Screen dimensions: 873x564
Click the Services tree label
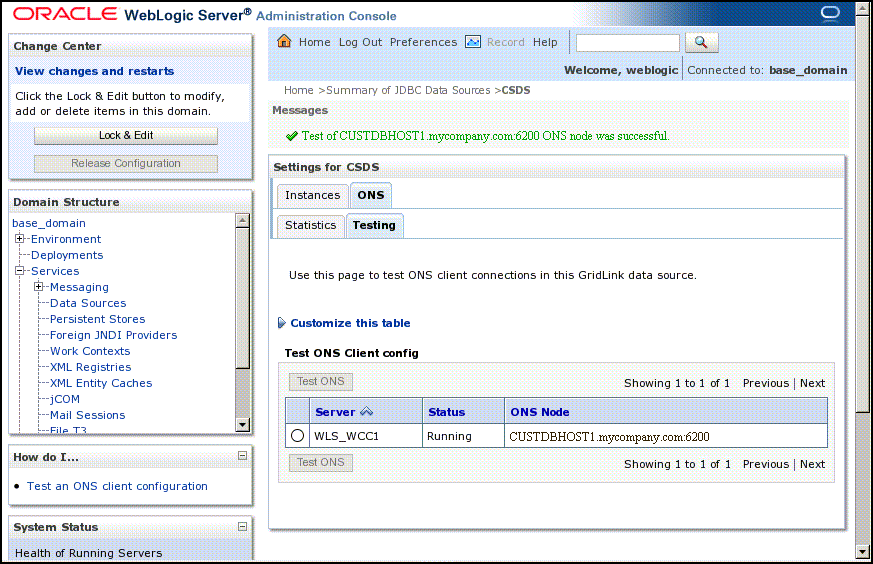point(55,271)
